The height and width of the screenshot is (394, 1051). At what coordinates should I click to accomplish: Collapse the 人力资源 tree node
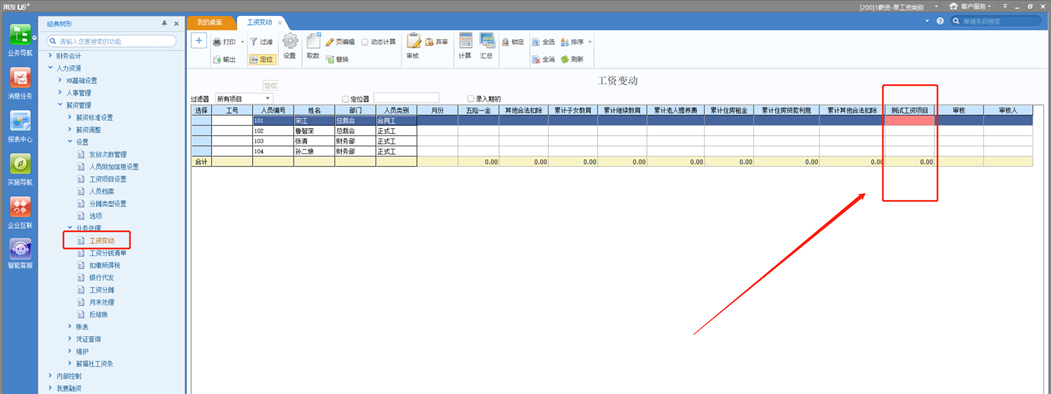[x=50, y=68]
